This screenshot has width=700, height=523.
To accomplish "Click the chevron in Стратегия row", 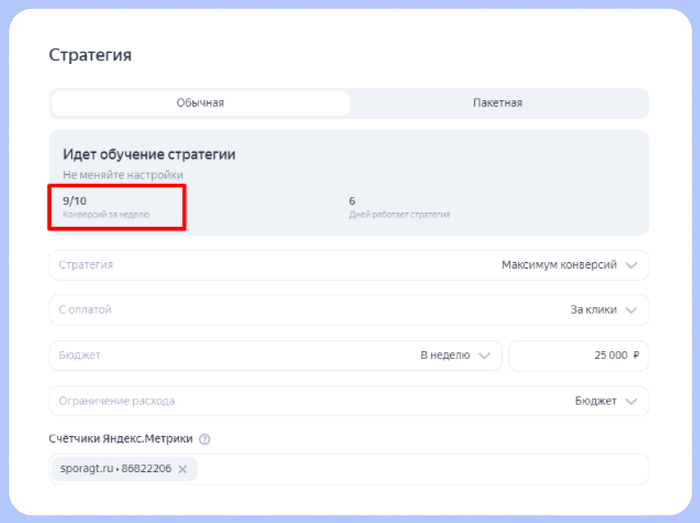I will 630,265.
